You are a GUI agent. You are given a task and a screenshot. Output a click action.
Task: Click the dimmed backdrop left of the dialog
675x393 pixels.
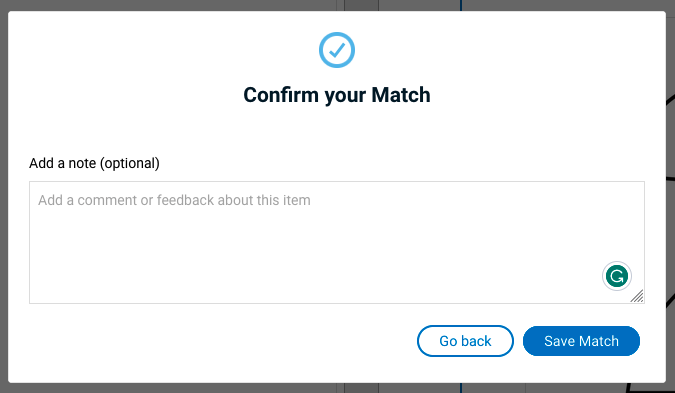click(3, 196)
